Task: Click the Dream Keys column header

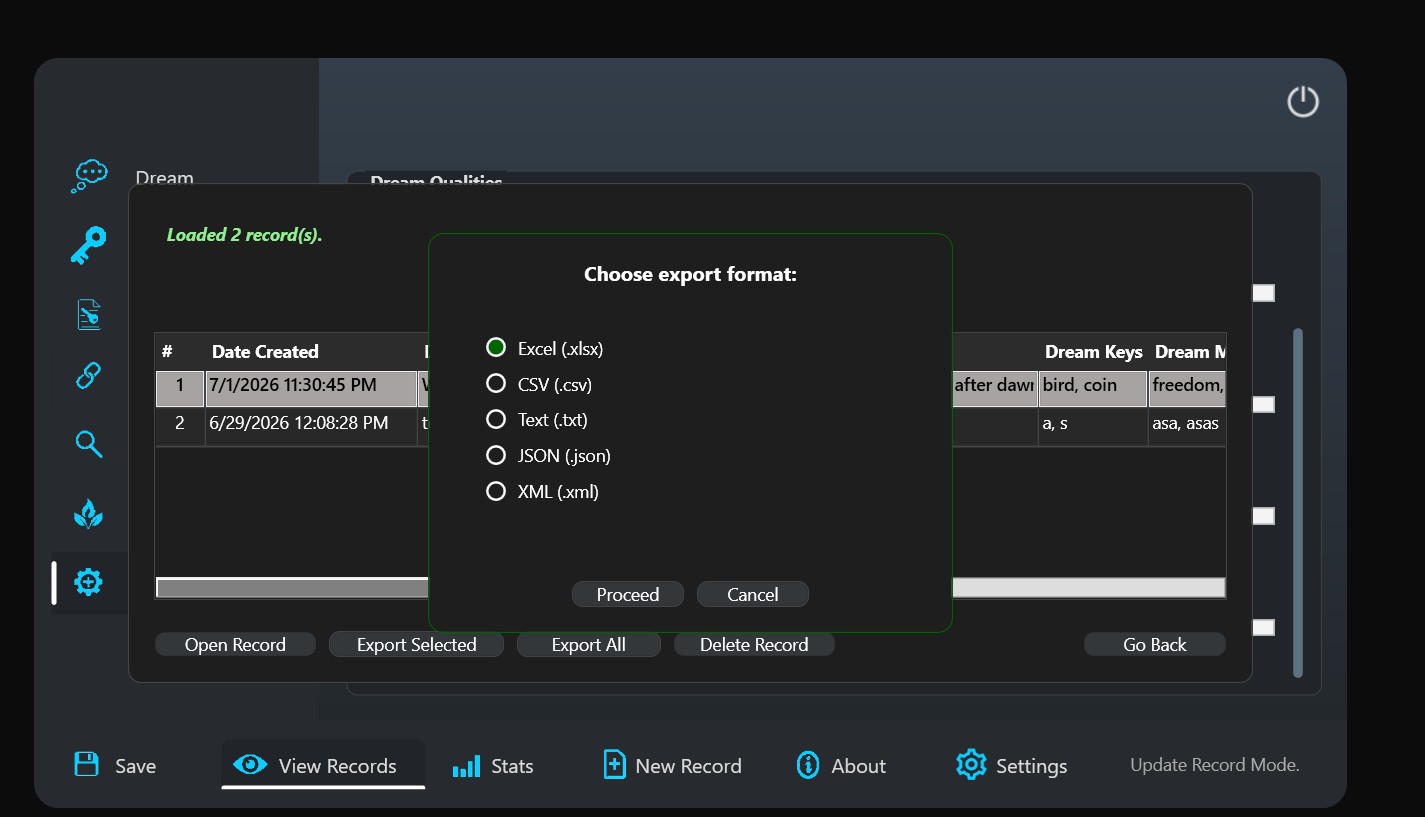Action: point(1093,352)
